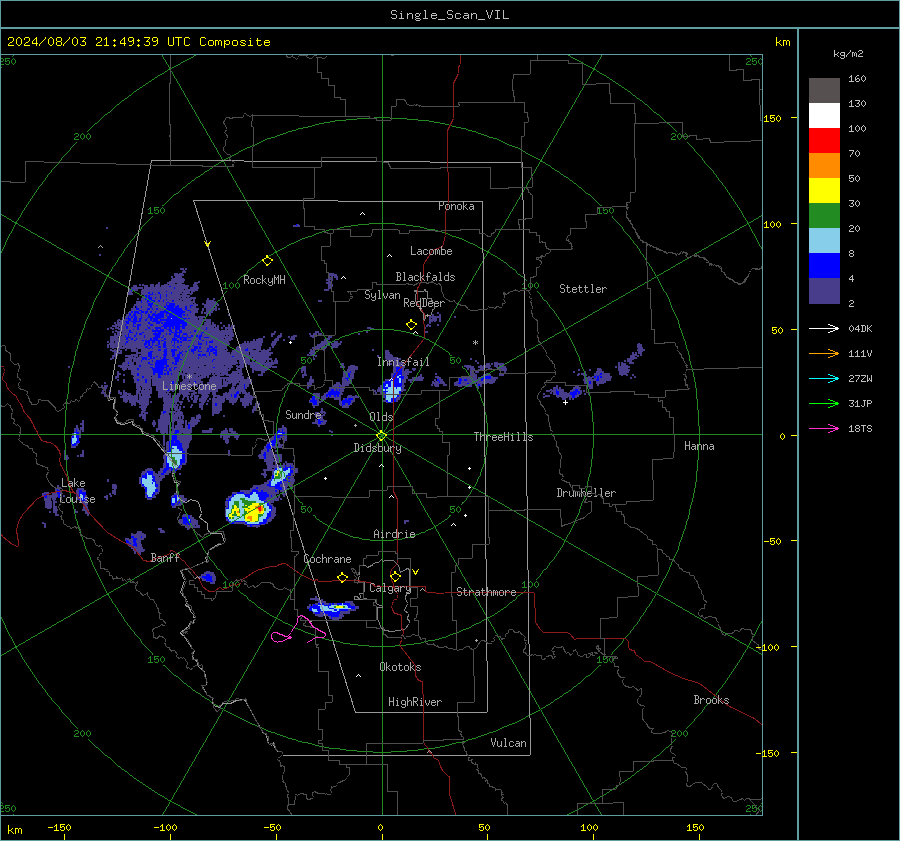Screen dimensions: 900x841
Task: Click the orange 50-70 color scale block
Action: (824, 166)
